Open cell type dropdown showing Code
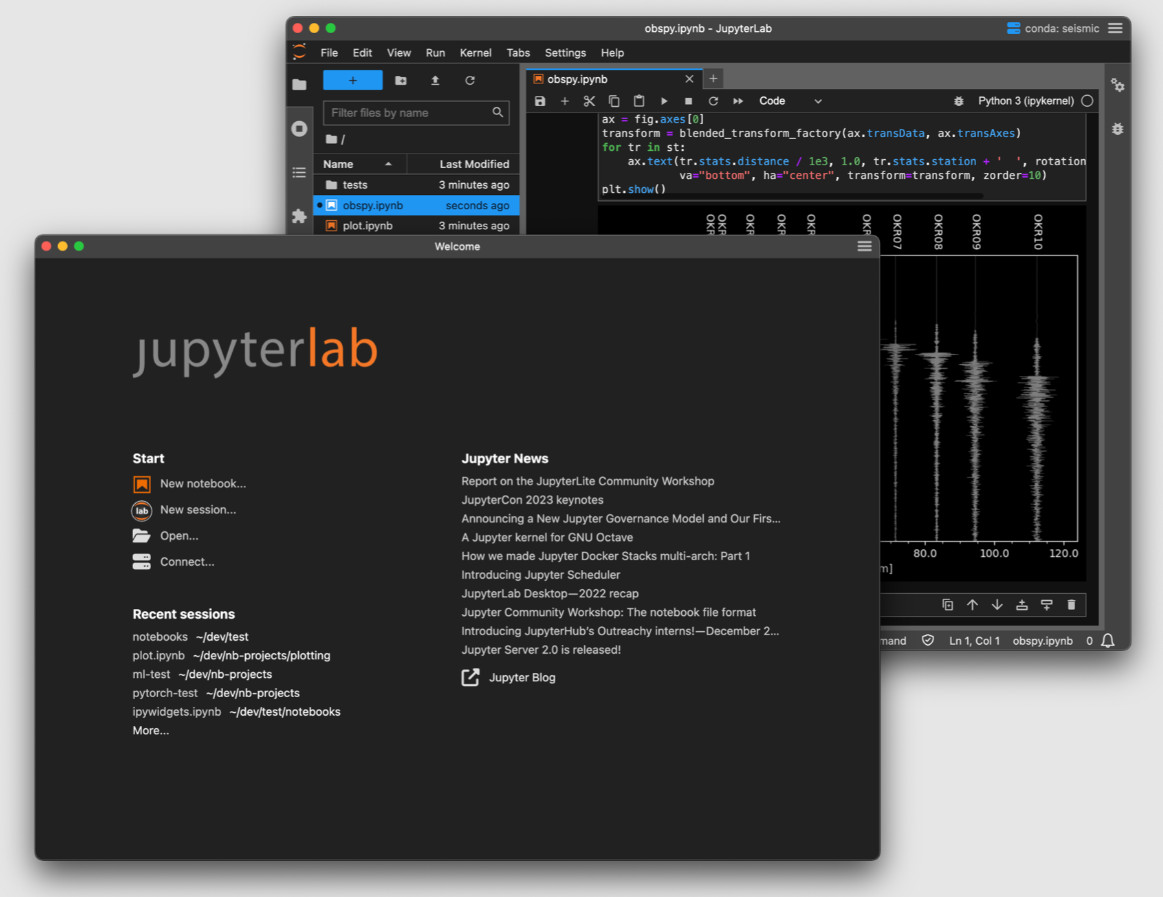This screenshot has height=897, width=1163. [x=790, y=101]
